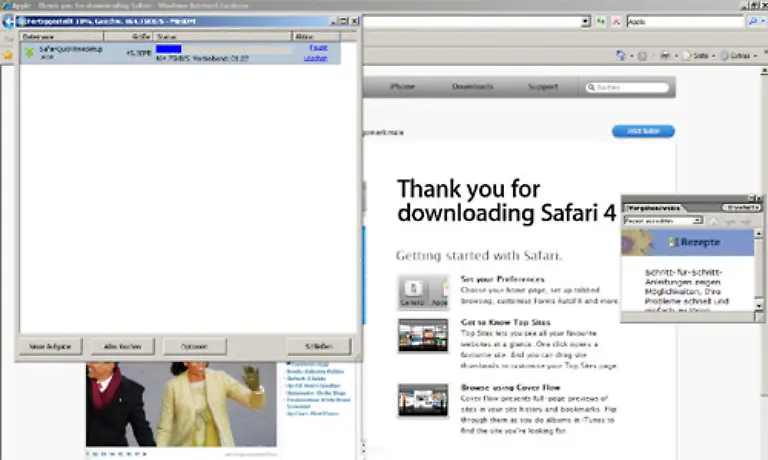Expand the search provider dropdown arrow
Viewport: 768px width, 460px height.
pyautogui.click(x=763, y=21)
